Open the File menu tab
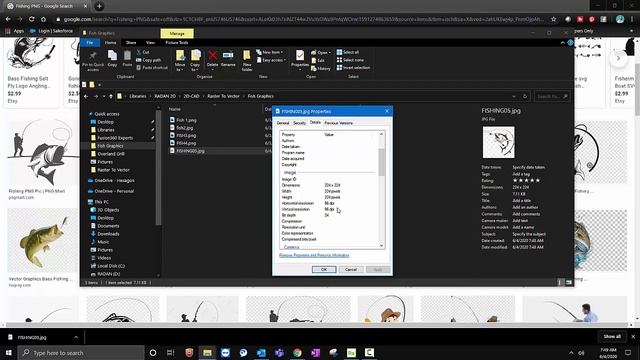 90,42
